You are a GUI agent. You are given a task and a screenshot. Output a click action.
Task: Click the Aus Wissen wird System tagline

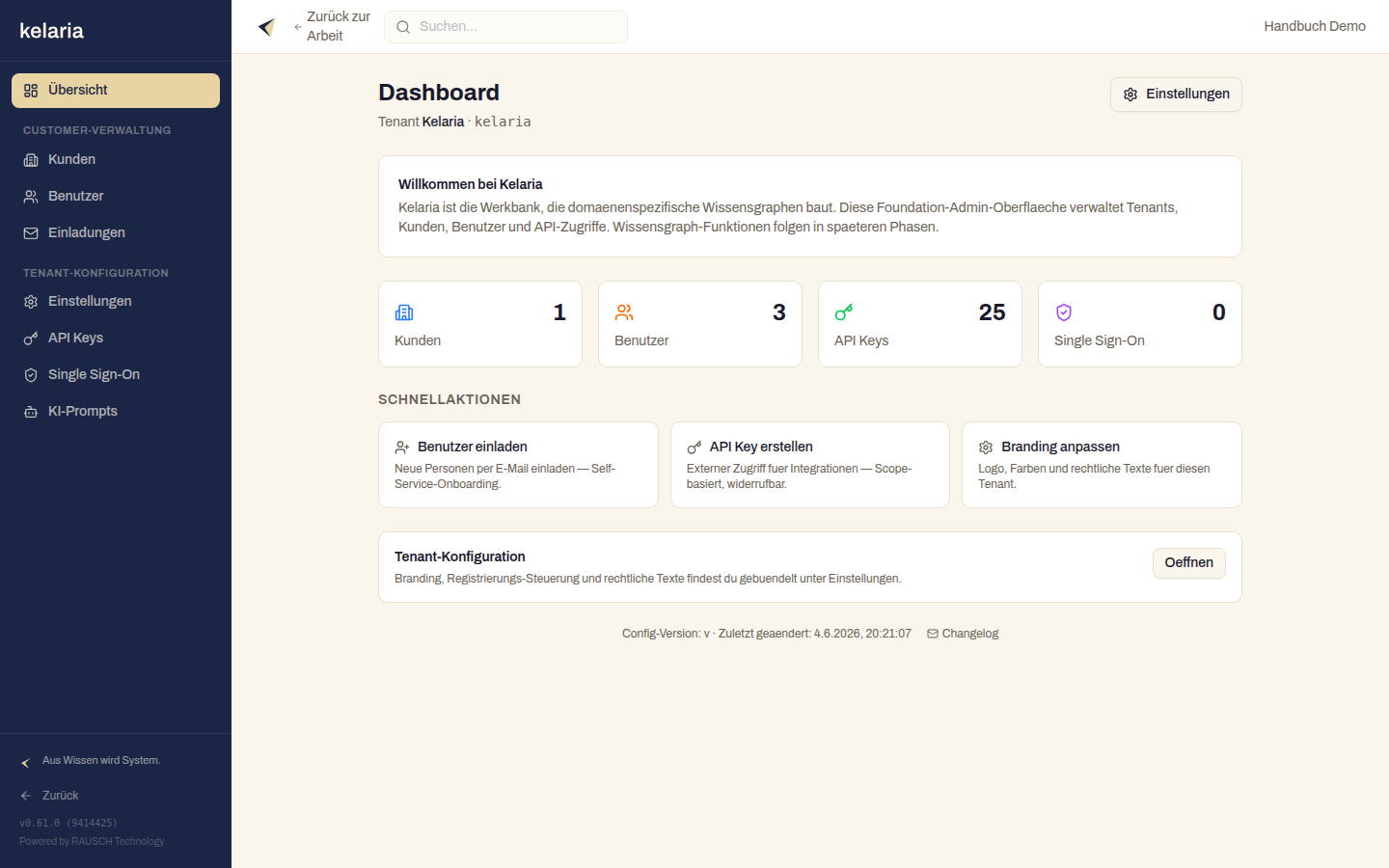click(x=101, y=761)
